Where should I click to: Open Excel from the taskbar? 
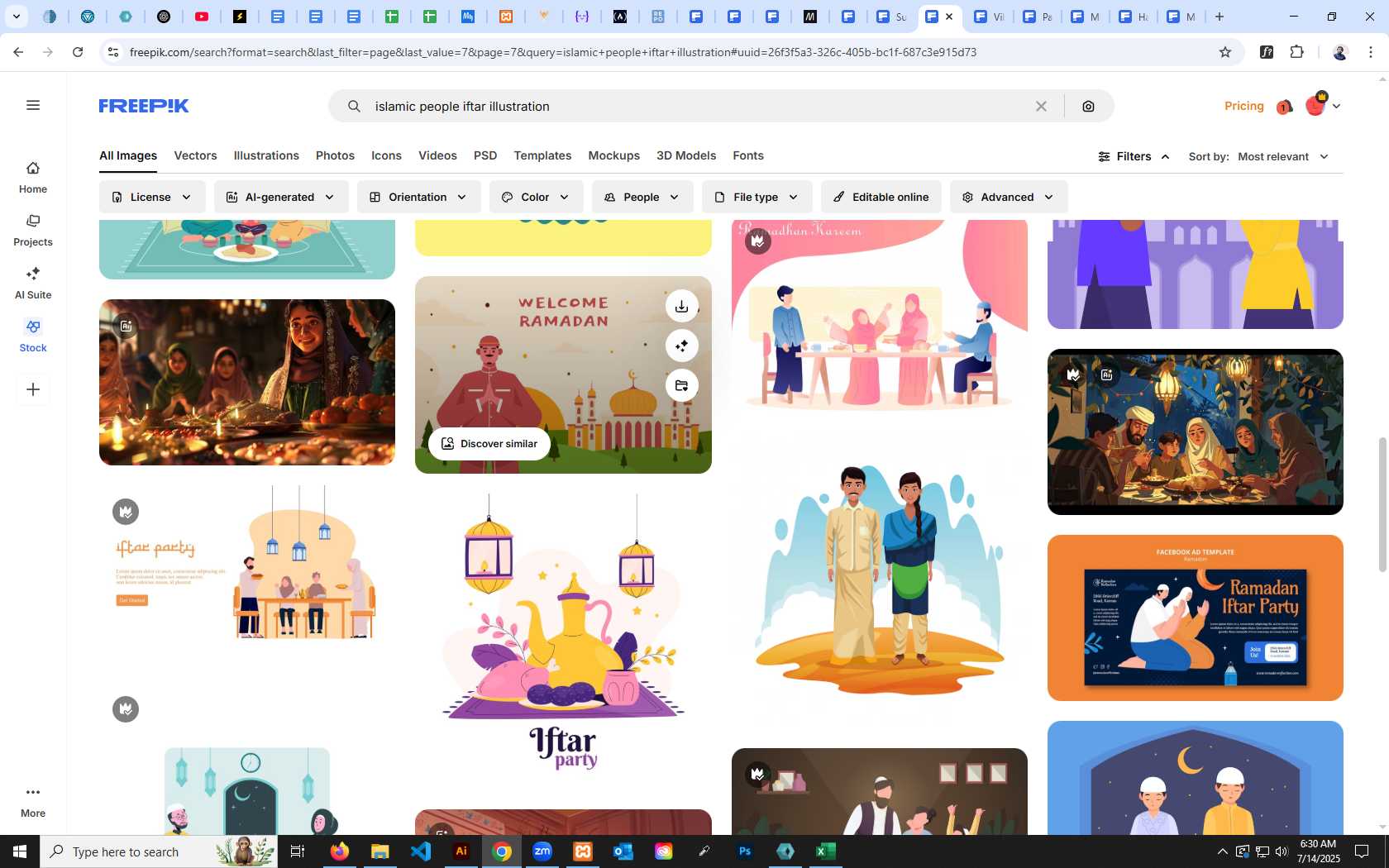tap(825, 851)
